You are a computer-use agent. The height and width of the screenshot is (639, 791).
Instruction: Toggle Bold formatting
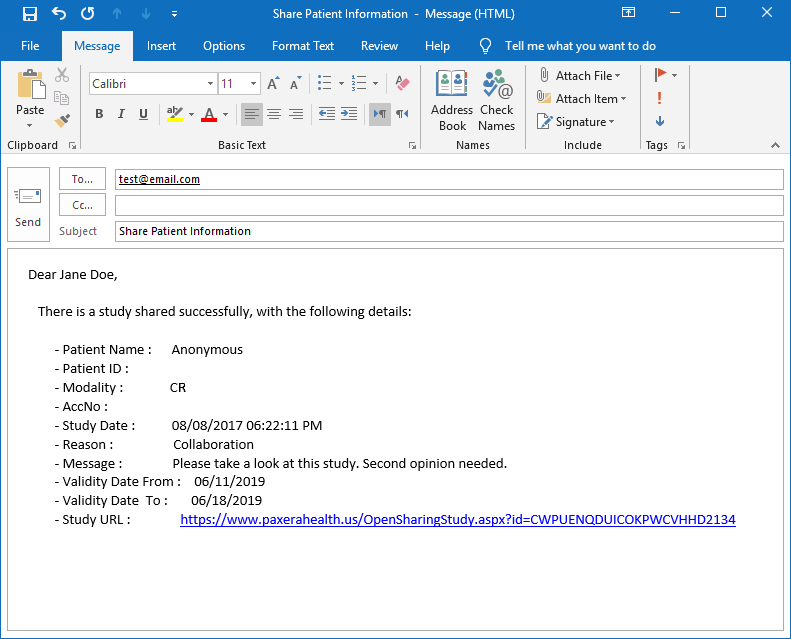click(99, 114)
